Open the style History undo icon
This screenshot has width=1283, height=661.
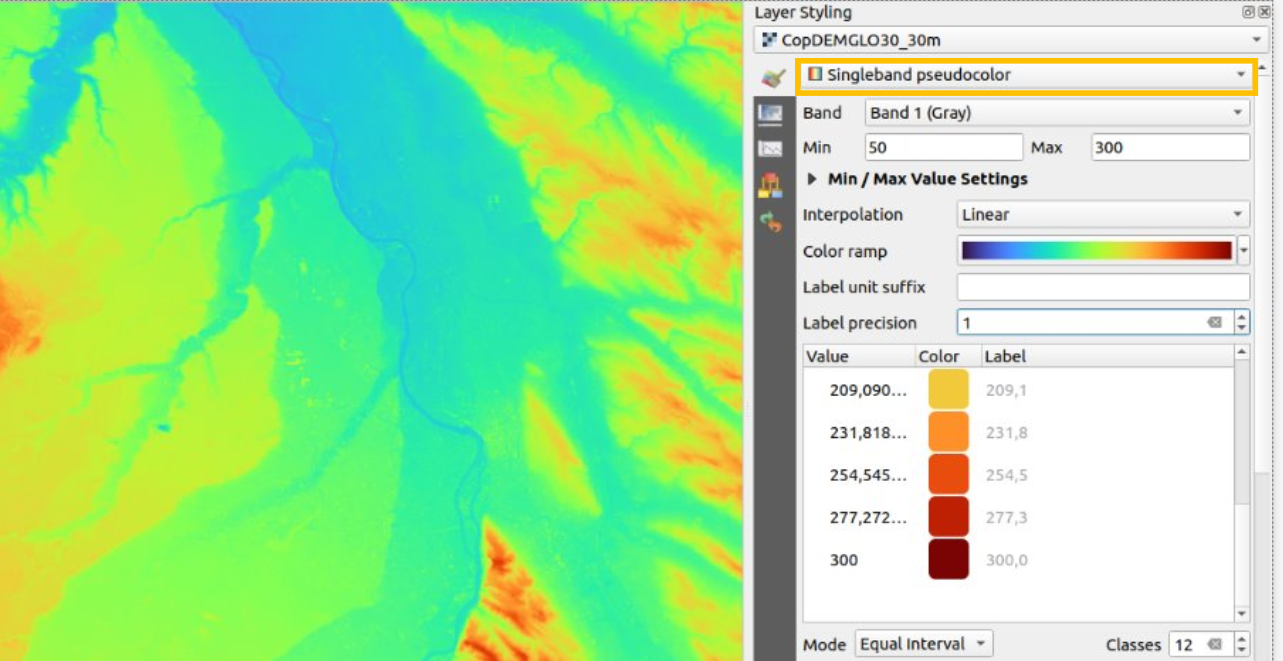770,222
